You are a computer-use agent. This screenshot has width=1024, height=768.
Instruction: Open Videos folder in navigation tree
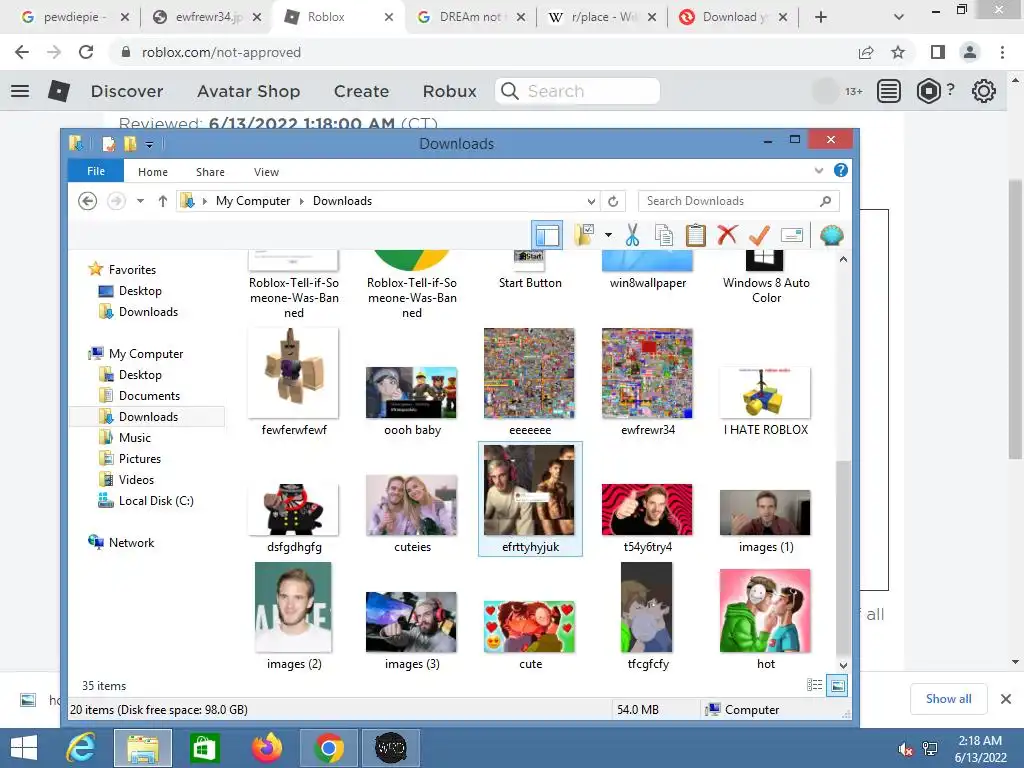coord(136,479)
